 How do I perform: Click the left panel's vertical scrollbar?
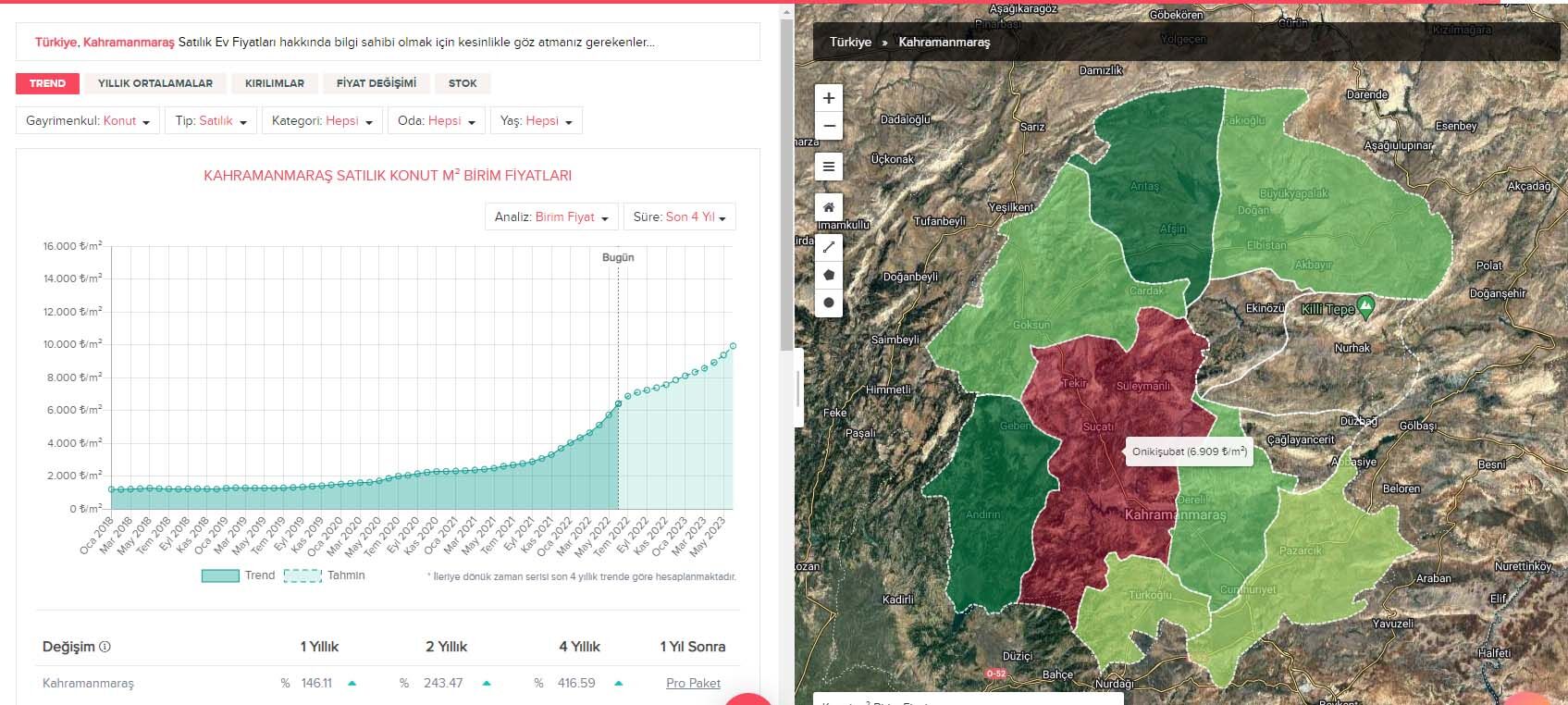[x=786, y=185]
